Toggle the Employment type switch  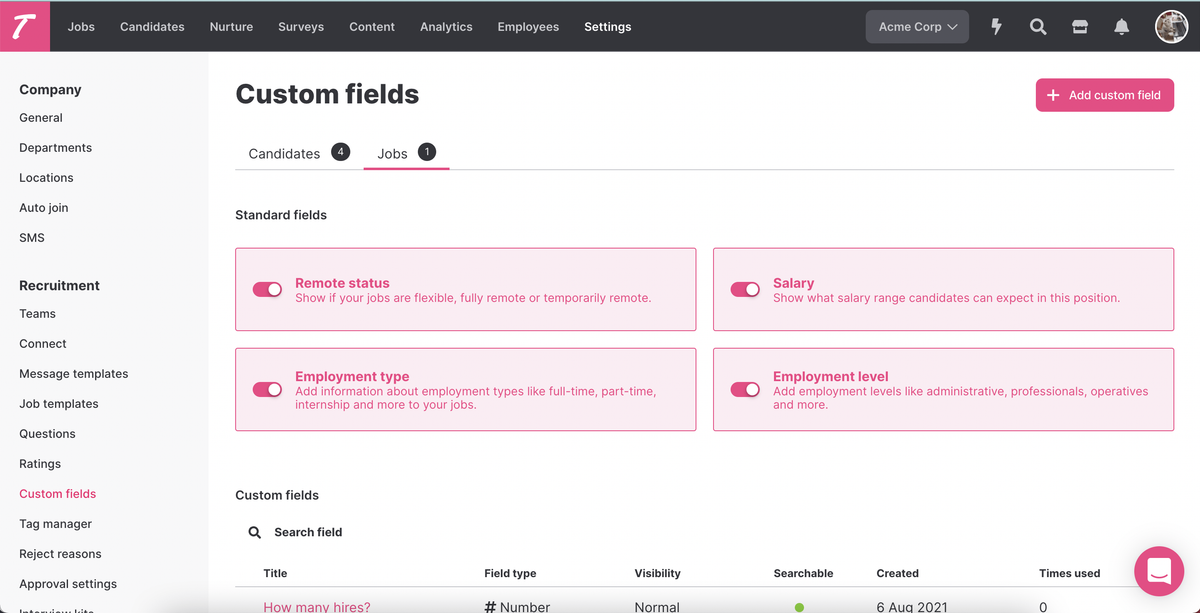tap(267, 390)
